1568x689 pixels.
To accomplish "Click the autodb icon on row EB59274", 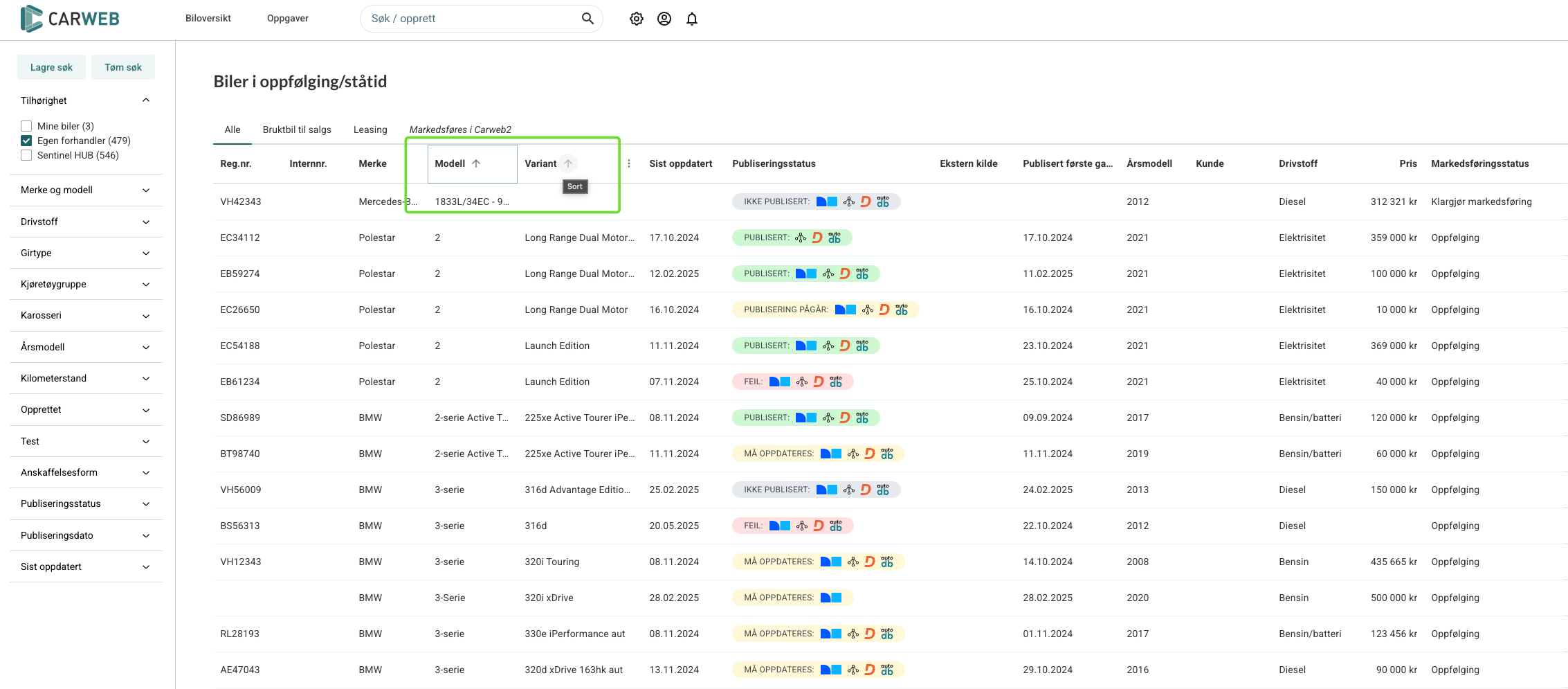I will [x=862, y=274].
